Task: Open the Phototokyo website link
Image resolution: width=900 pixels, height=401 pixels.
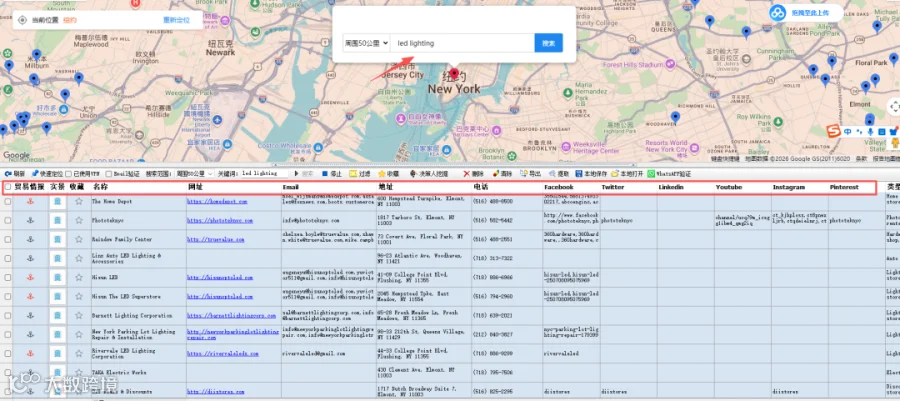Action: click(220, 221)
